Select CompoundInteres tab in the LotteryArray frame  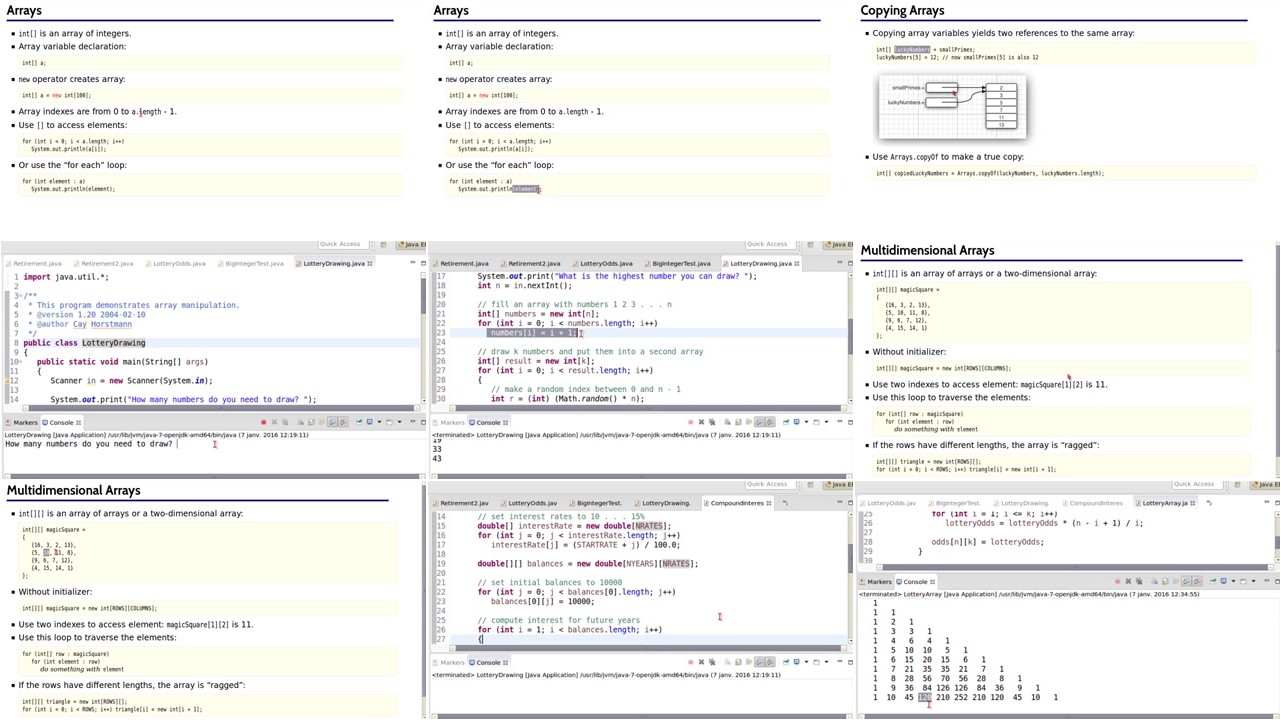coord(1093,503)
